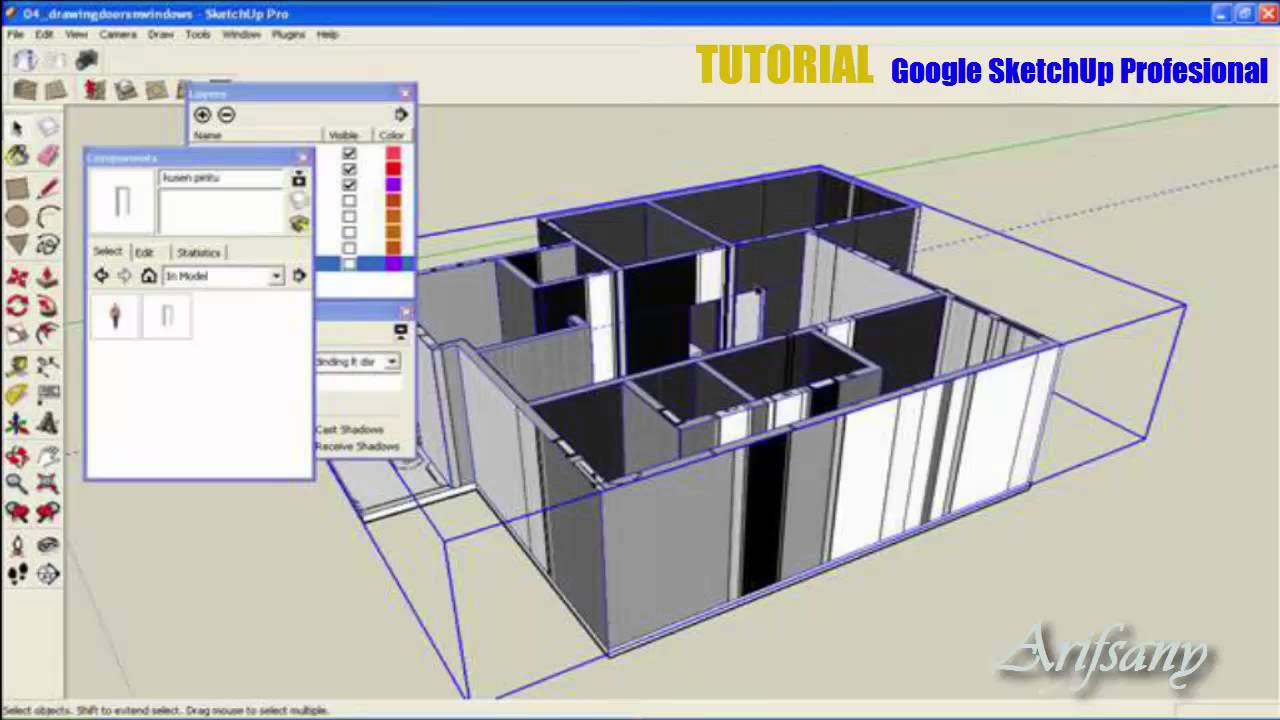The width and height of the screenshot is (1280, 720).
Task: Toggle visibility of second layer row
Action: point(349,169)
